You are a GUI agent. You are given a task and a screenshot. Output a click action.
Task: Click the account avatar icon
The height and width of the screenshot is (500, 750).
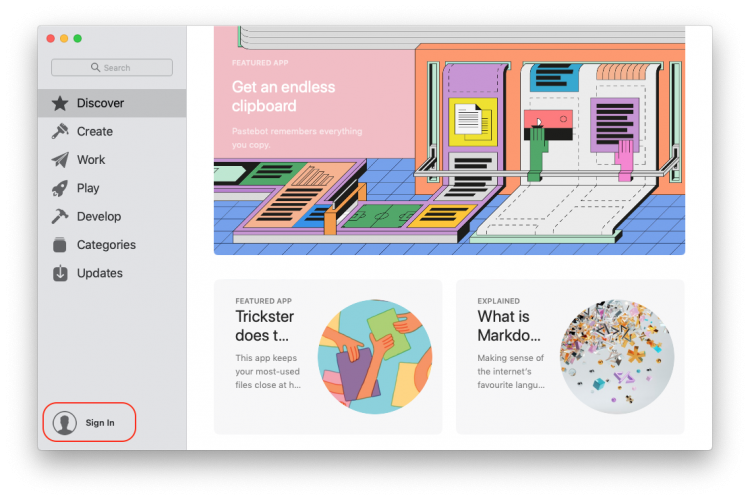point(65,422)
